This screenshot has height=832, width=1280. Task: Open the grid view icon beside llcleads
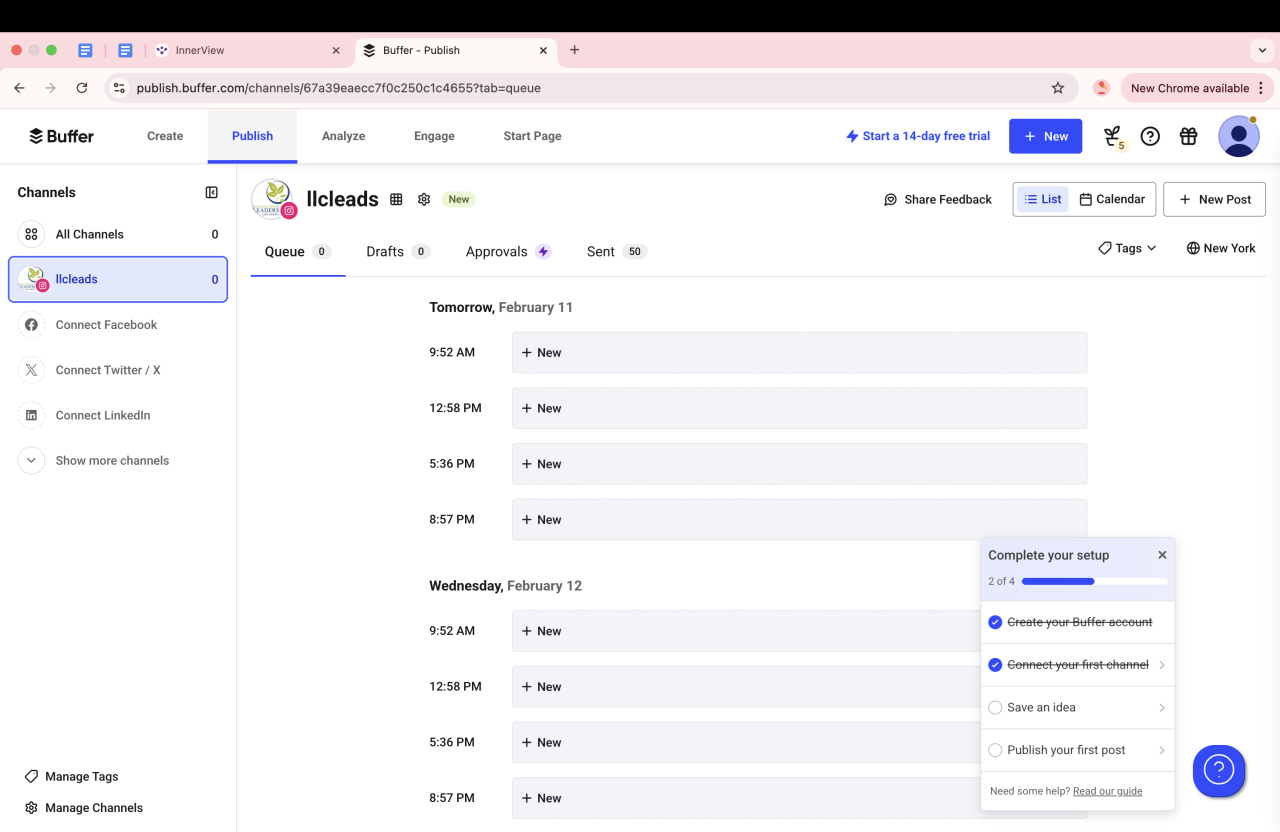[x=396, y=199]
